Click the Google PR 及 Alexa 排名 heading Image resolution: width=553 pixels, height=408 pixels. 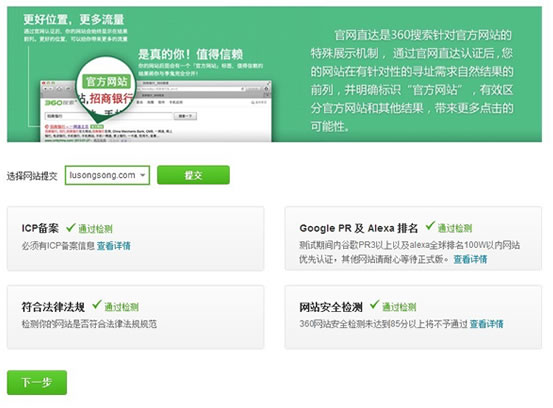point(359,228)
